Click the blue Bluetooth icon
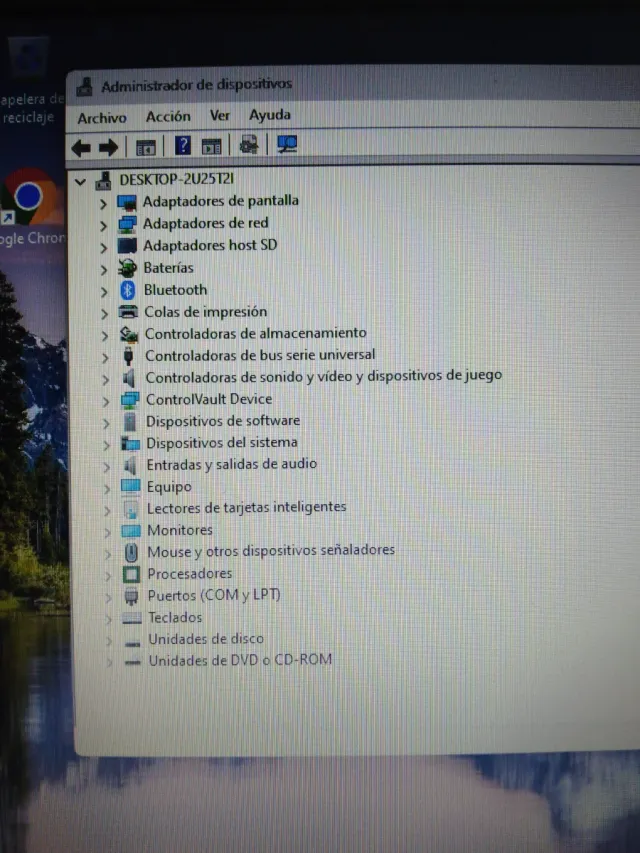Screen dimensions: 640x853 (x=128, y=290)
